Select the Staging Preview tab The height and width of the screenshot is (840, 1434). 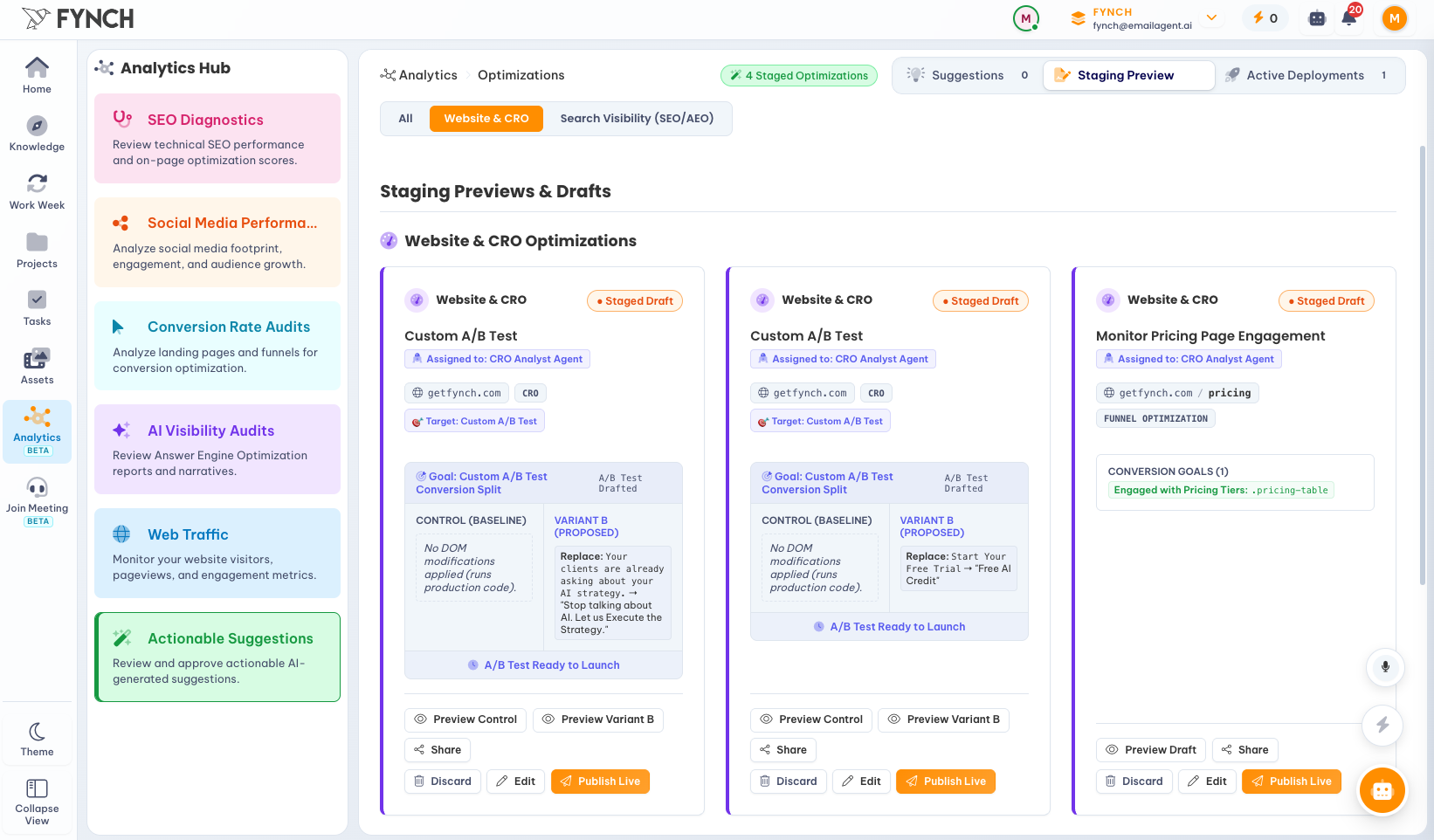pyautogui.click(x=1128, y=75)
